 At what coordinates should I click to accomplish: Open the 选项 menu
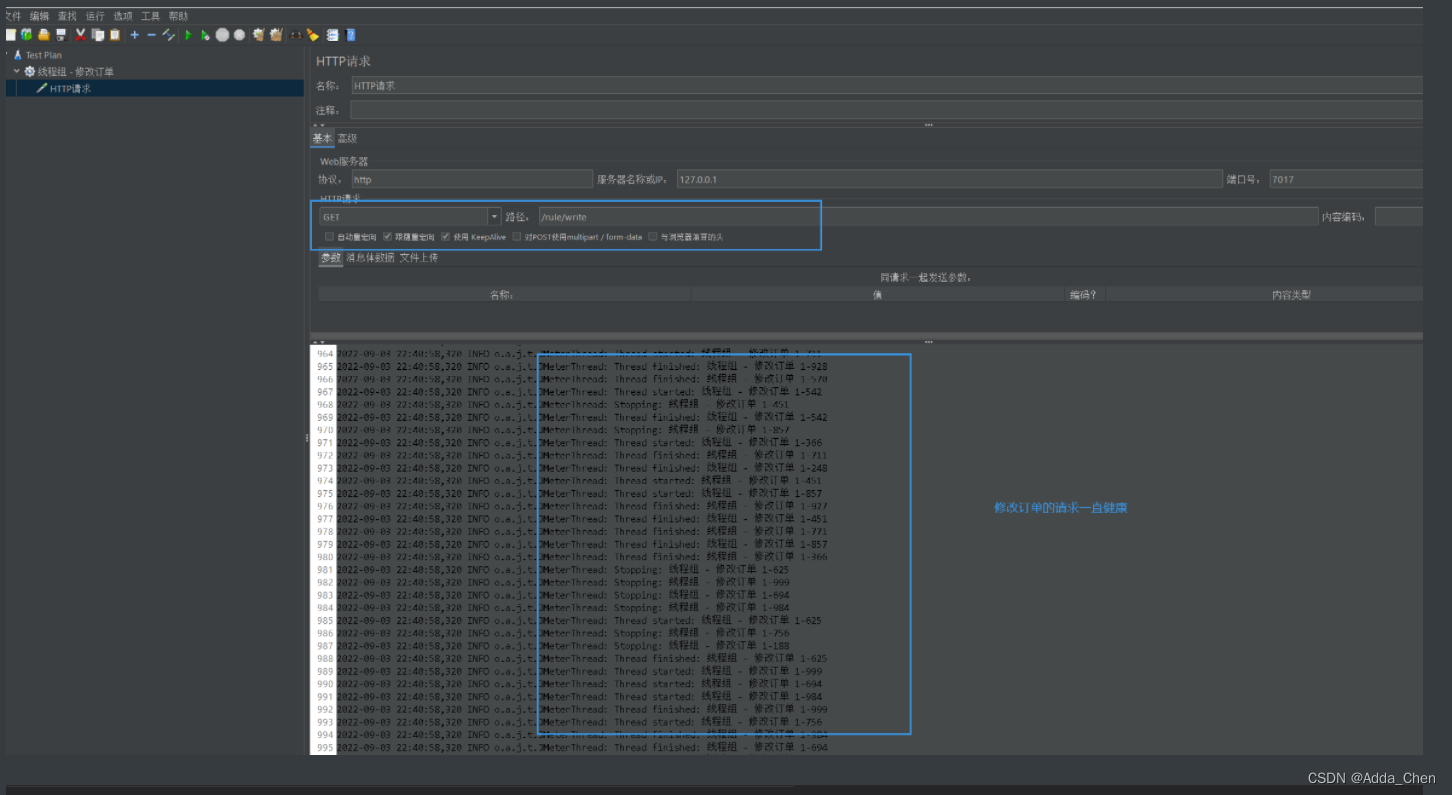coord(123,16)
